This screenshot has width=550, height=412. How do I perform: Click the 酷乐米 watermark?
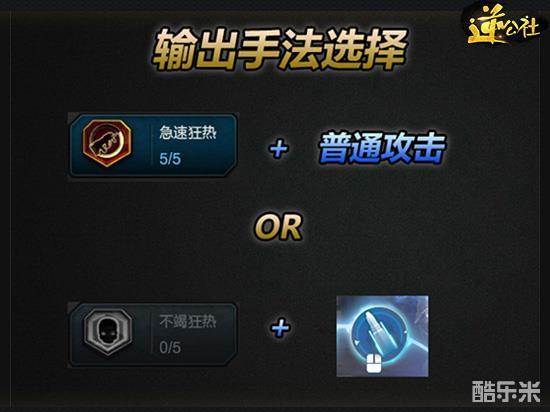point(506,391)
